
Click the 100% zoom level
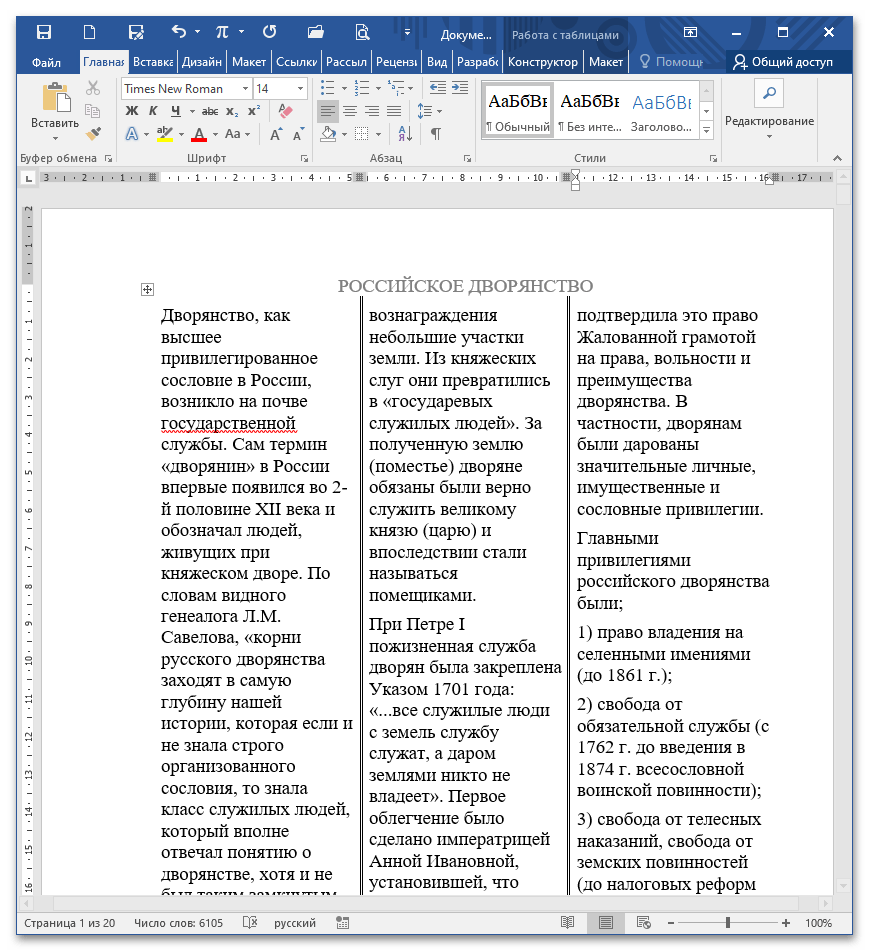coord(818,922)
